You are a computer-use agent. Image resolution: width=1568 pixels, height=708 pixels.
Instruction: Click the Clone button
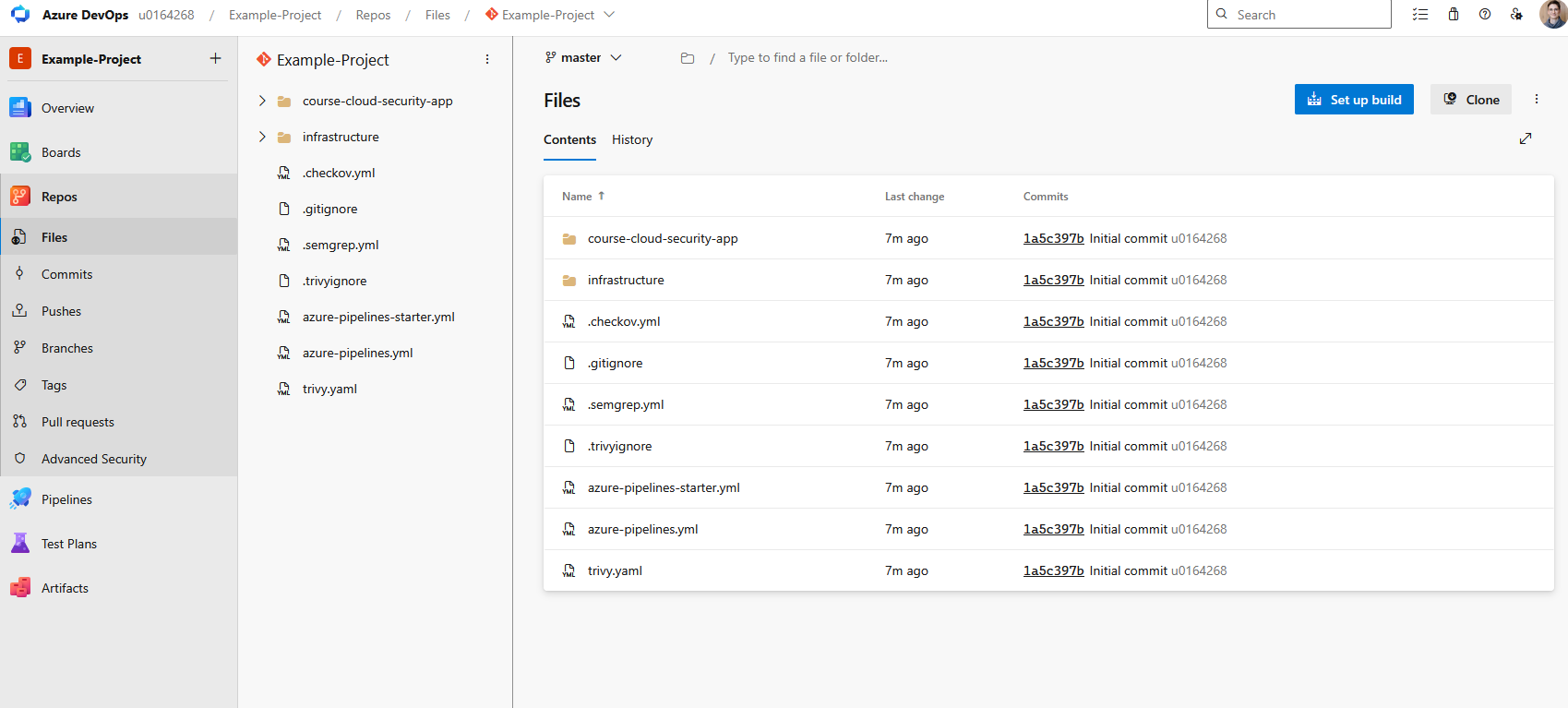1471,100
